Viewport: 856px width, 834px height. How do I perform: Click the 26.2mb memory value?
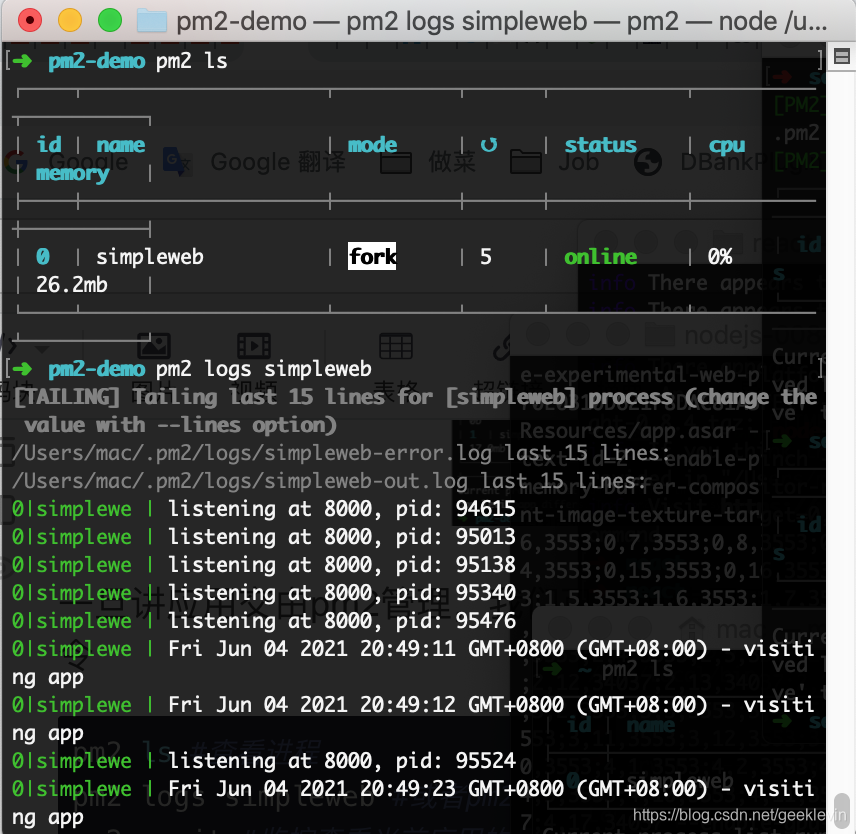pyautogui.click(x=72, y=284)
